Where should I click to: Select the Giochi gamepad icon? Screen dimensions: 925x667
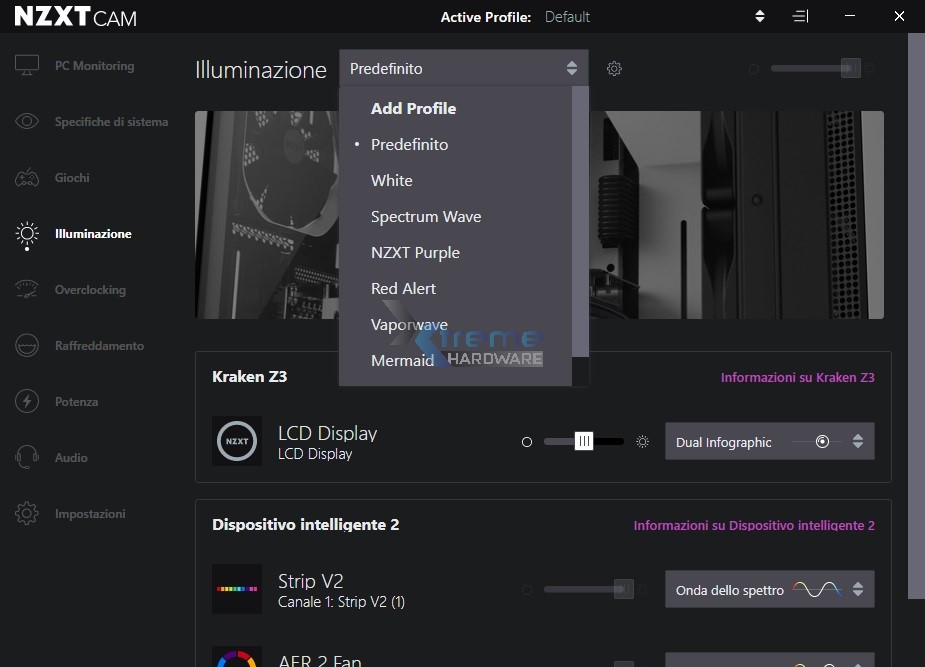[x=27, y=178]
